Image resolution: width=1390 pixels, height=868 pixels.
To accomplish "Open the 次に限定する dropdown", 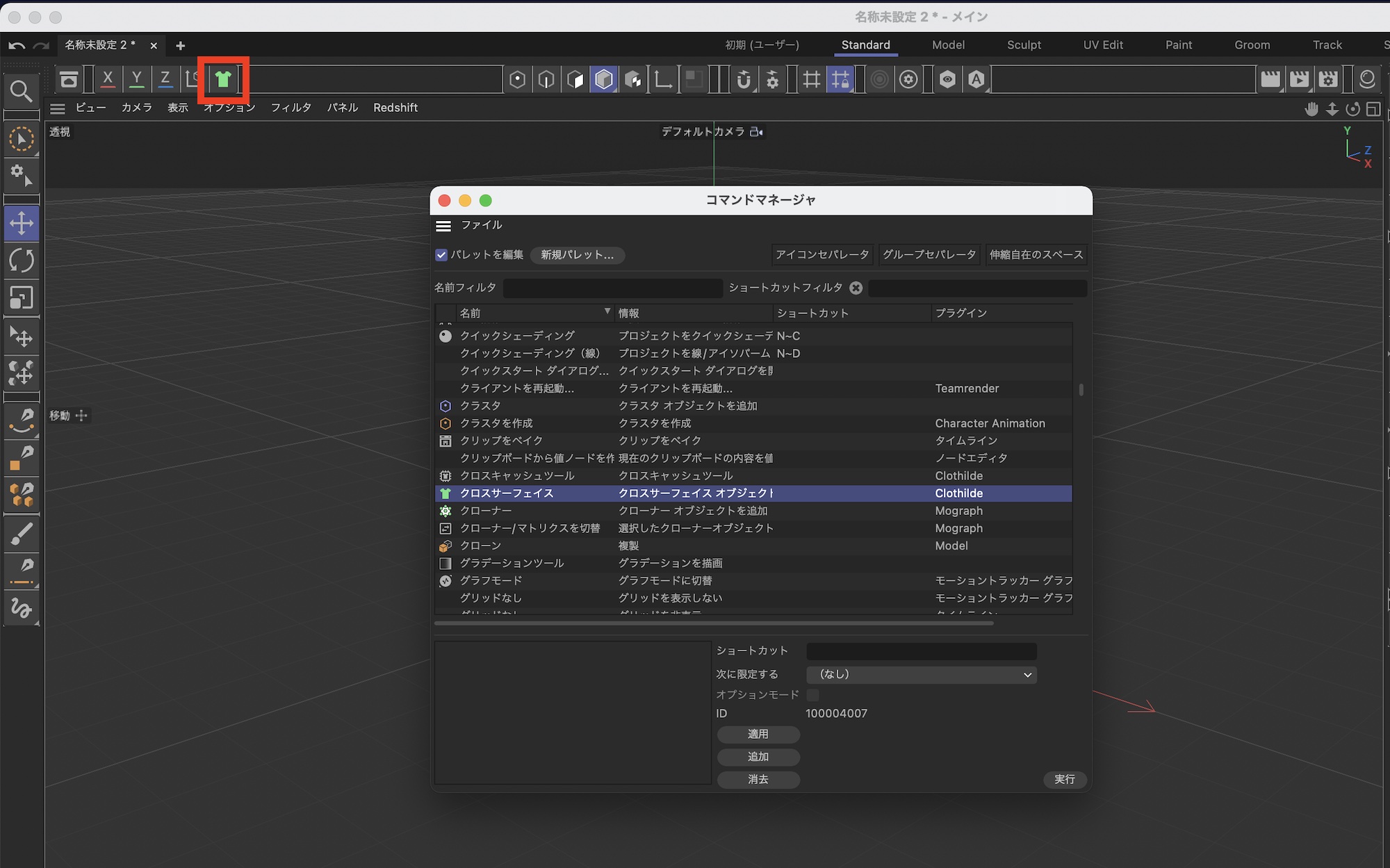I will pos(921,675).
